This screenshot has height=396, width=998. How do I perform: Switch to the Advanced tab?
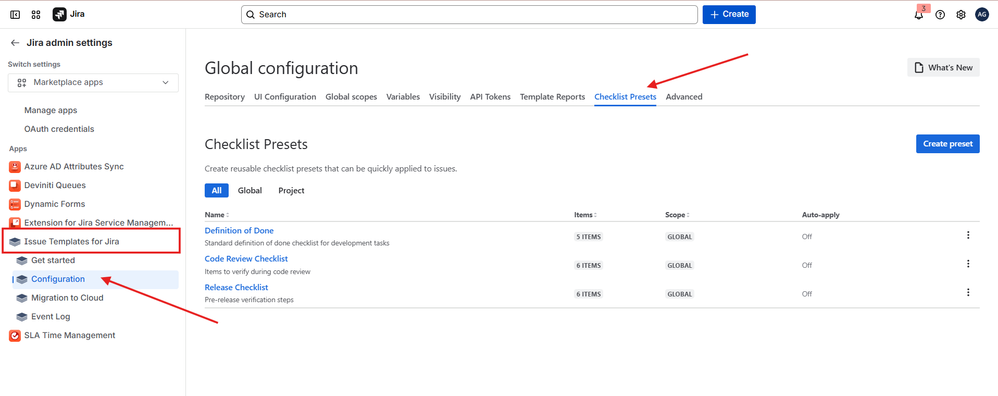click(684, 97)
